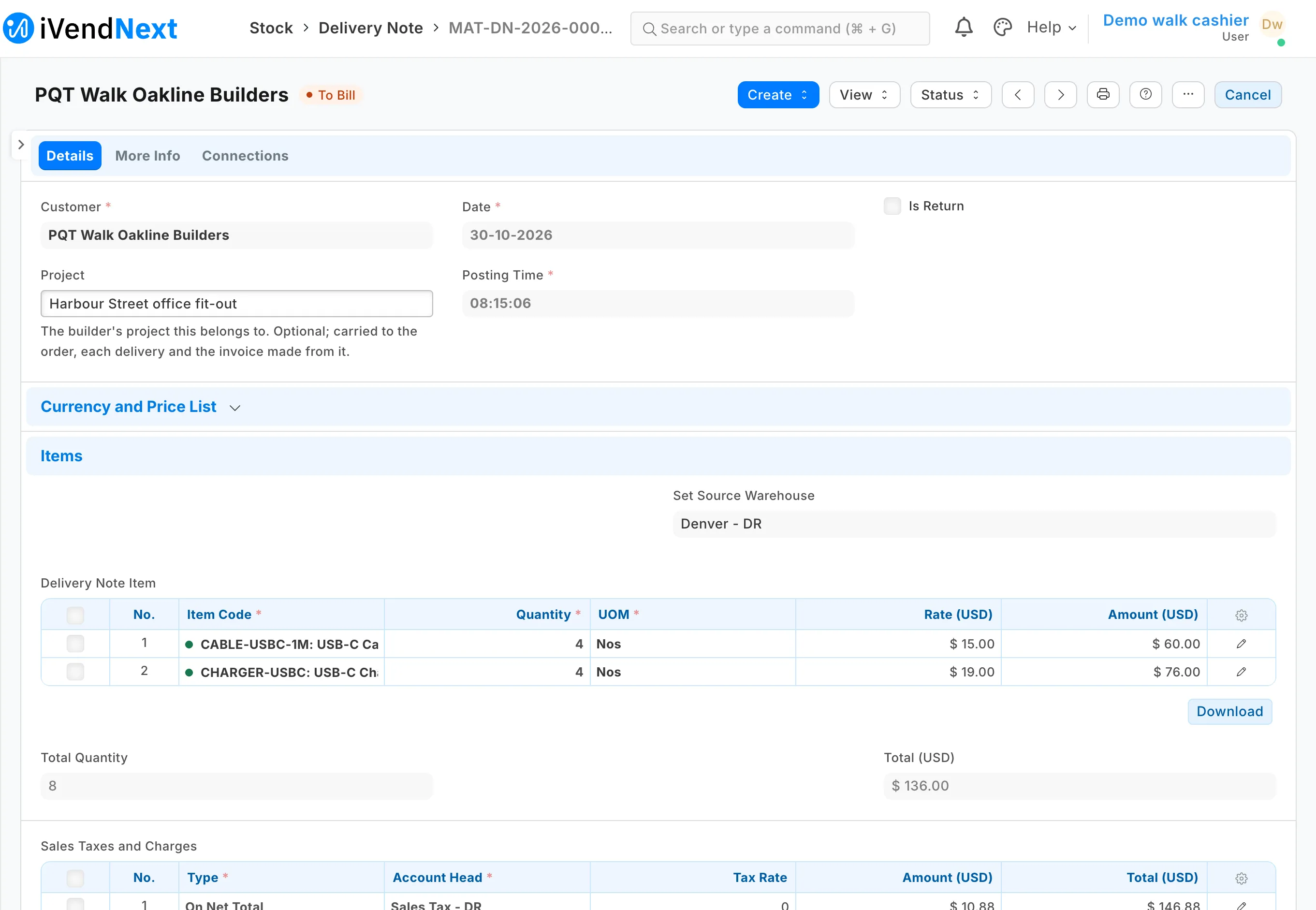Switch to the More Info tab
This screenshot has height=910, width=1316.
[147, 156]
